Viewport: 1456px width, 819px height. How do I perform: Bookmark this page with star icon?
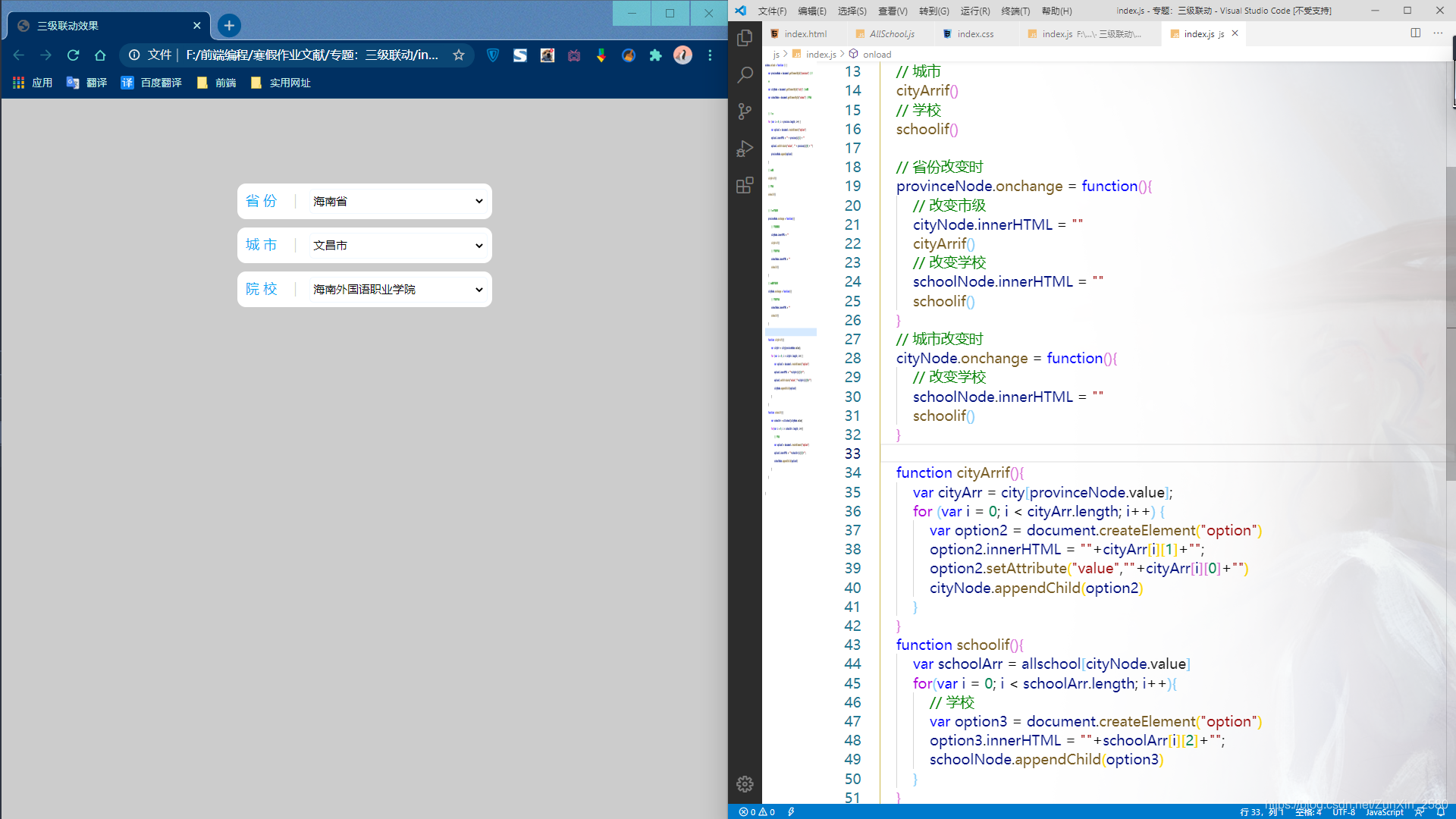459,55
